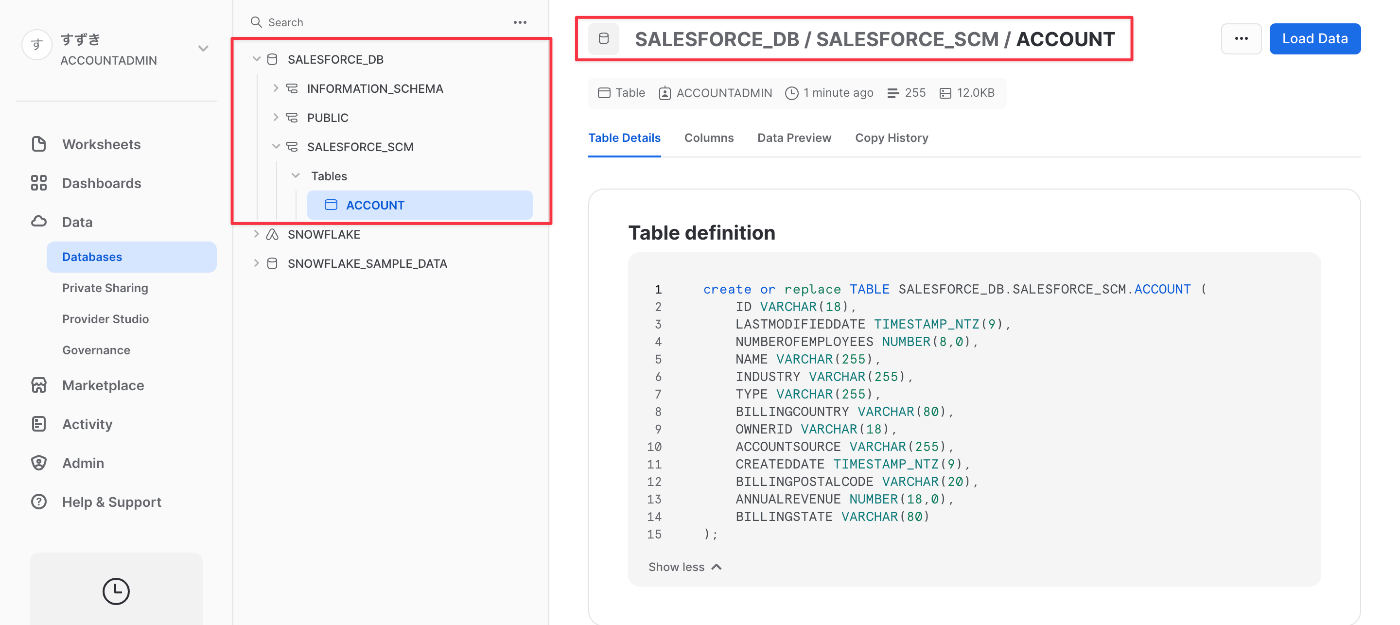Image resolution: width=1400 pixels, height=625 pixels.
Task: Expand the PUBLIC schema node
Action: coord(276,117)
